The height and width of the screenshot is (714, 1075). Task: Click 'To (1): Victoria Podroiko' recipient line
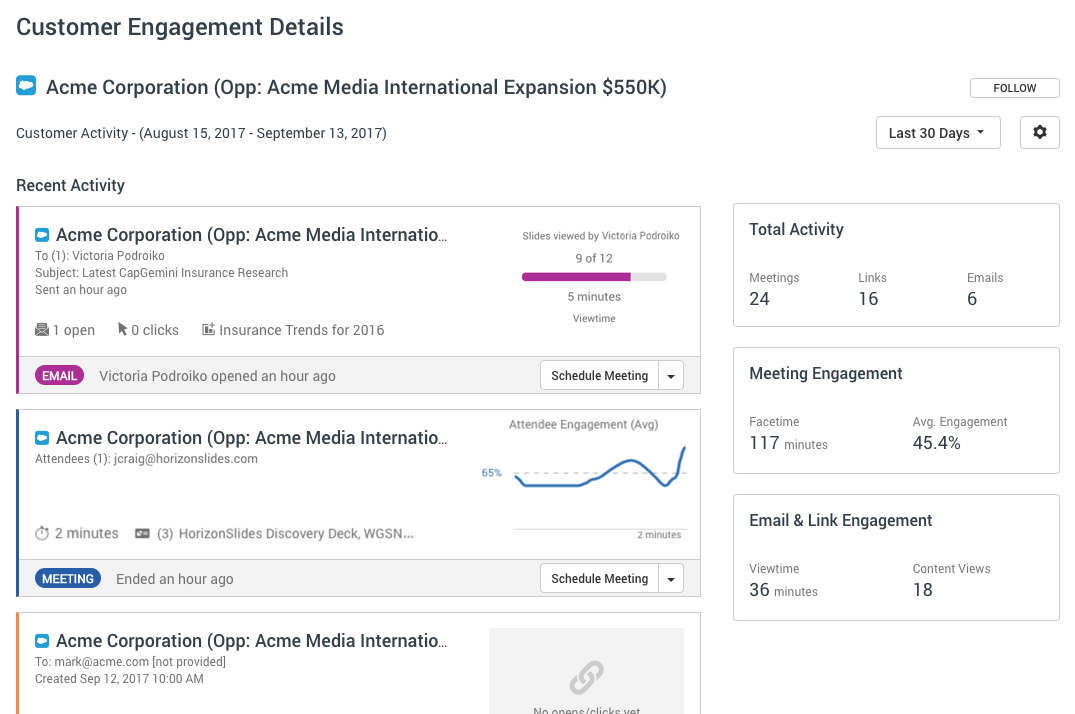(x=100, y=256)
